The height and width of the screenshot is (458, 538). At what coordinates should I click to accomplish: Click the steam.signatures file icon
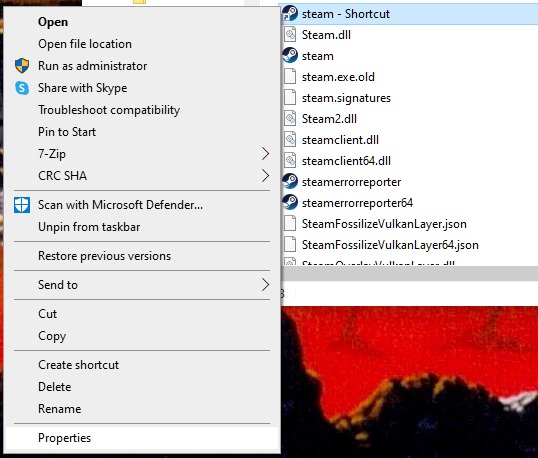click(x=290, y=97)
